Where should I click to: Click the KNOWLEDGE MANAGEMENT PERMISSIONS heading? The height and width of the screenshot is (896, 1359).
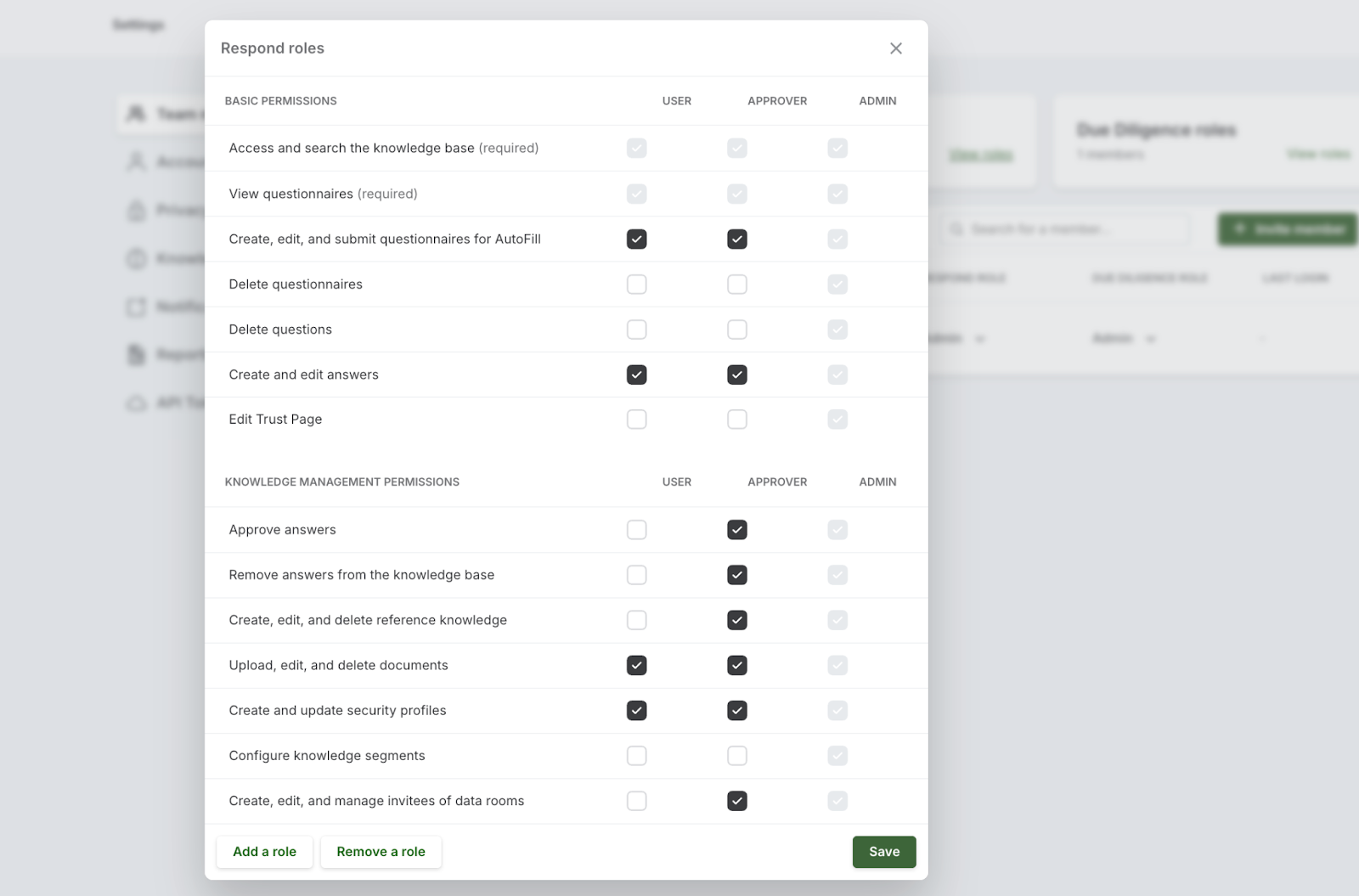(x=341, y=482)
